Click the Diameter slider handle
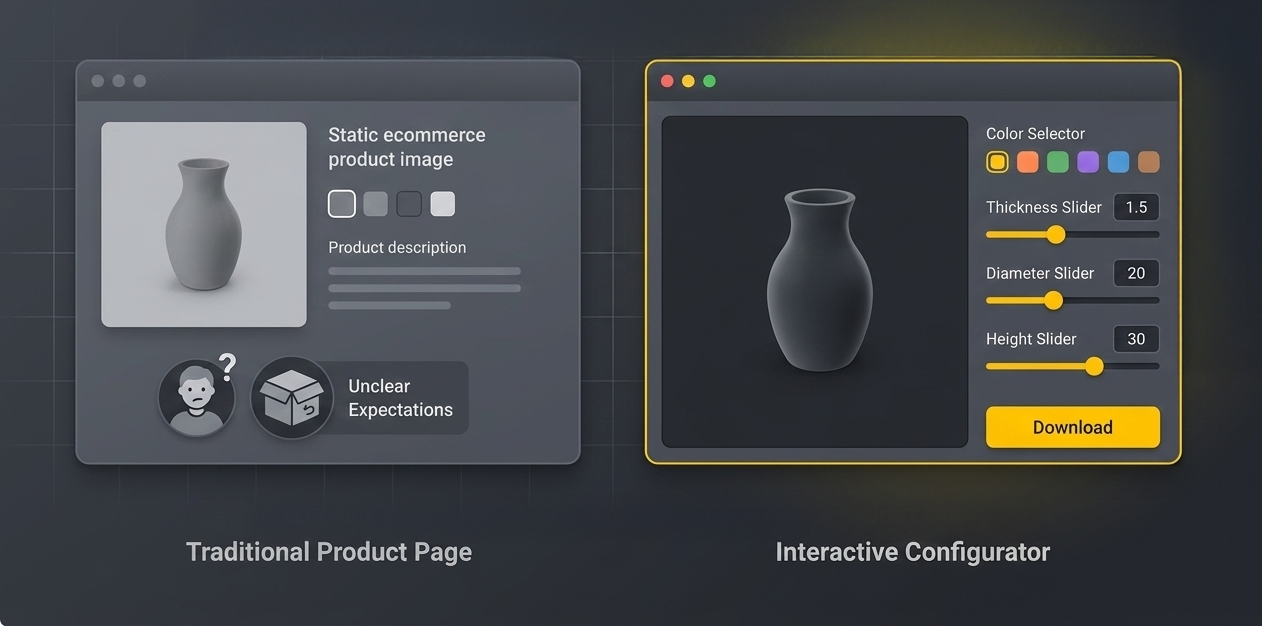Screen dimensions: 1262x626 (x=1053, y=300)
